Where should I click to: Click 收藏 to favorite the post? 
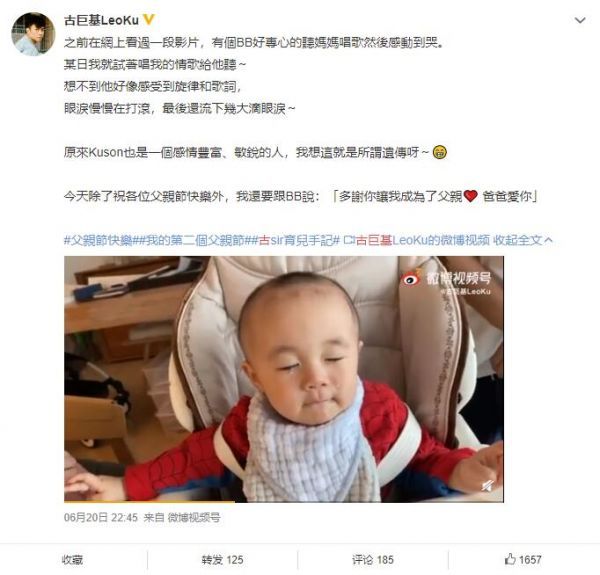point(73,560)
